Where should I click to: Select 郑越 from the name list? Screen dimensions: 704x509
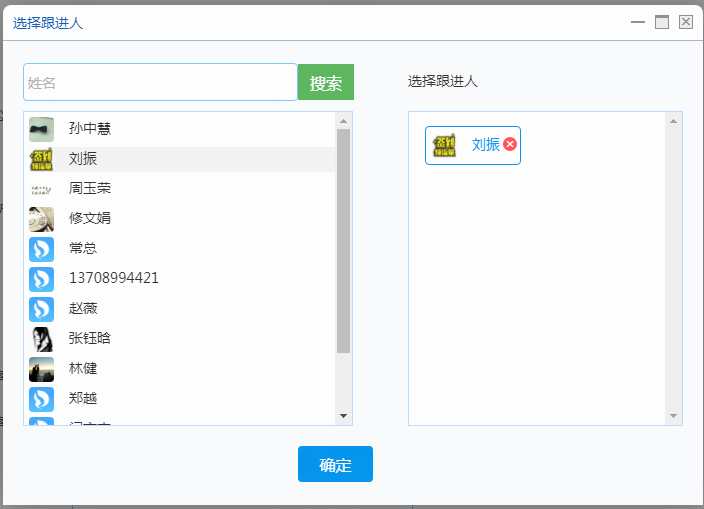(x=83, y=398)
